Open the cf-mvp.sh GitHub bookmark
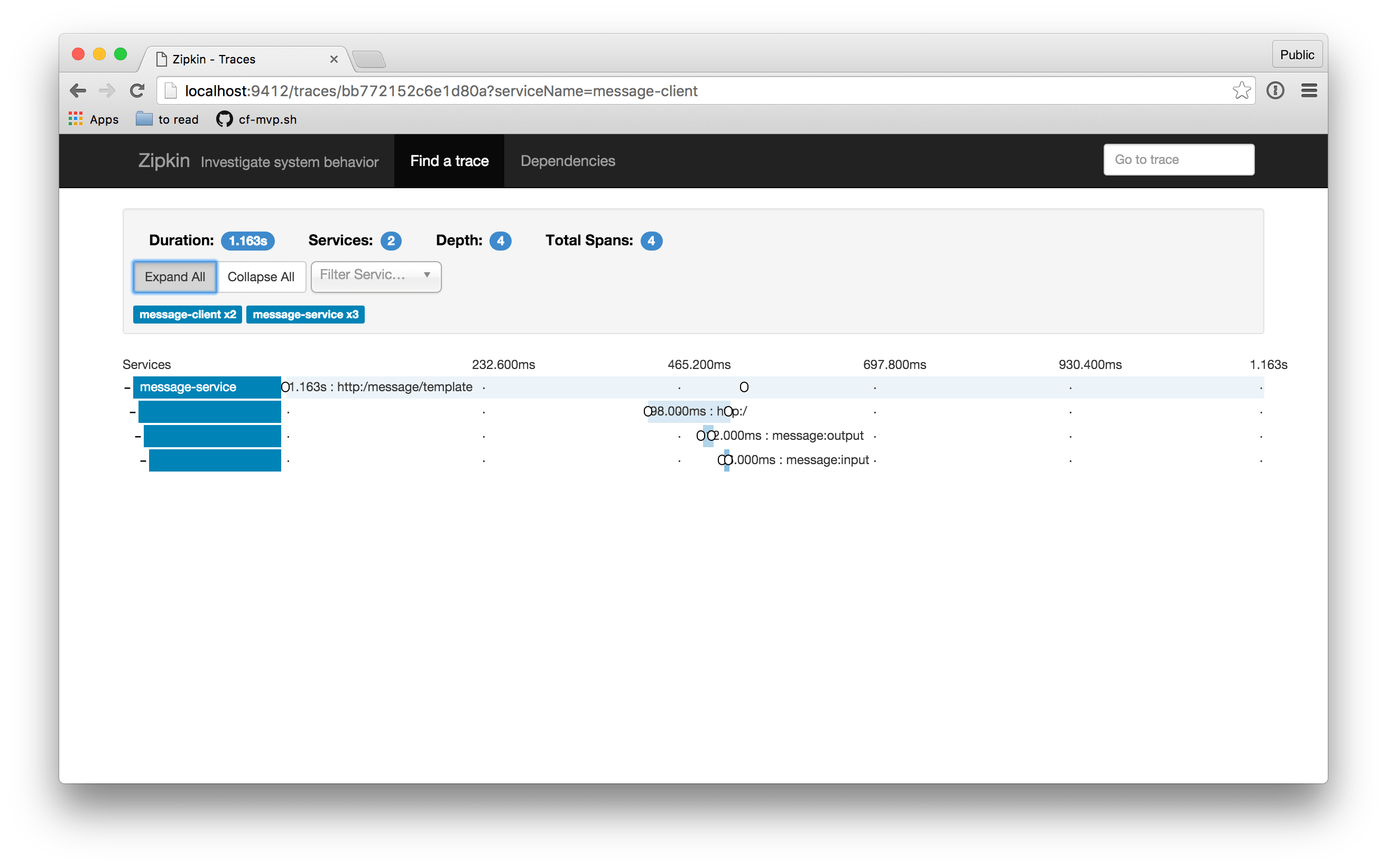This screenshot has width=1387, height=868. tap(255, 119)
